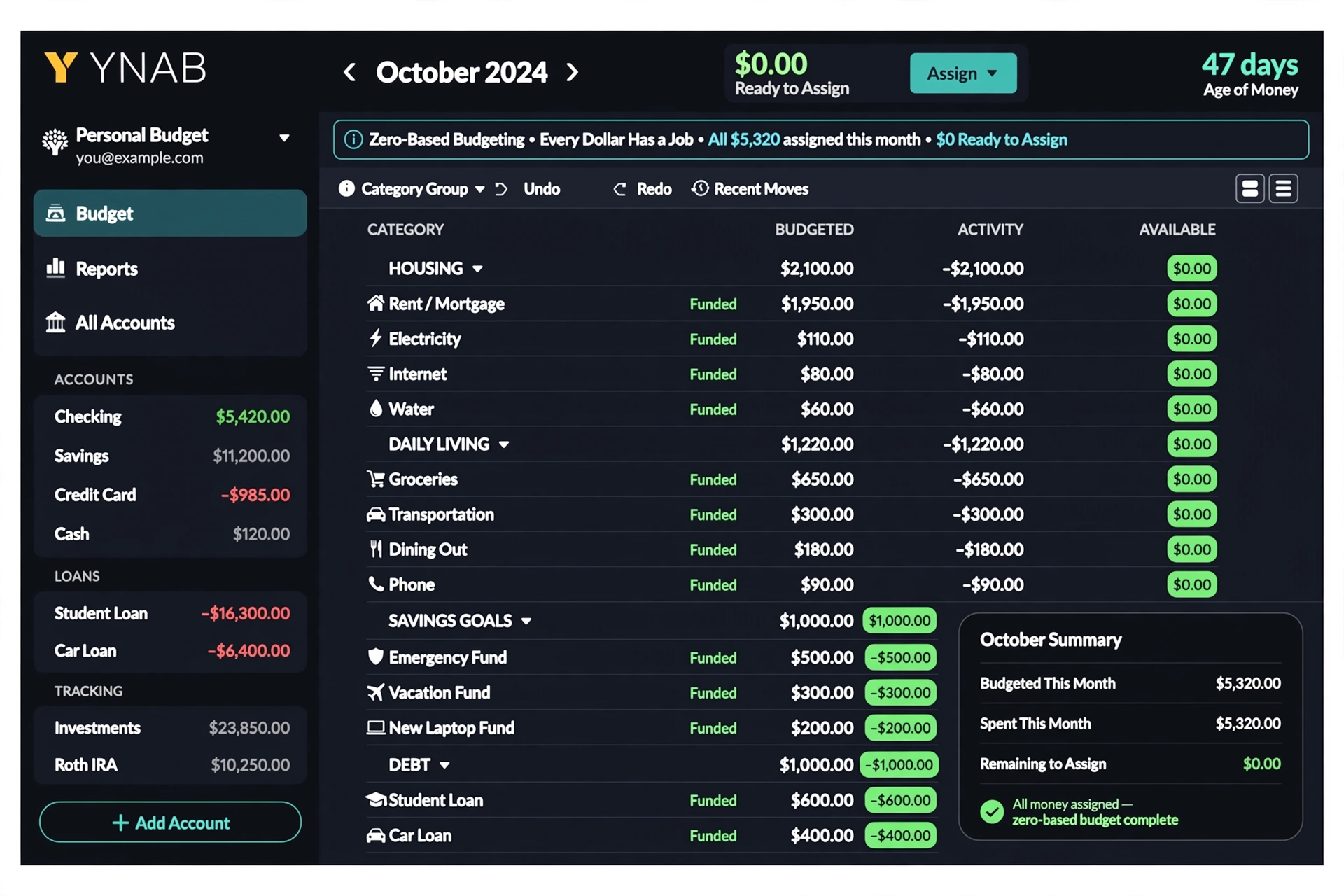Select the Student Loan account in sidebar
The image size is (1344, 896).
[x=171, y=613]
